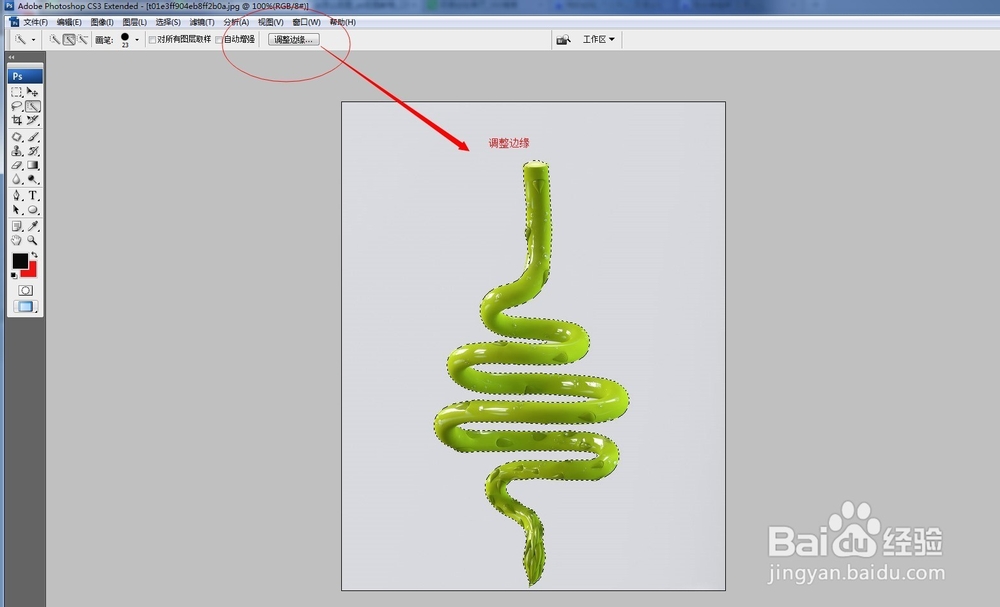Open the 分析(A) menu
Screen dimensions: 1000x607
coord(236,22)
